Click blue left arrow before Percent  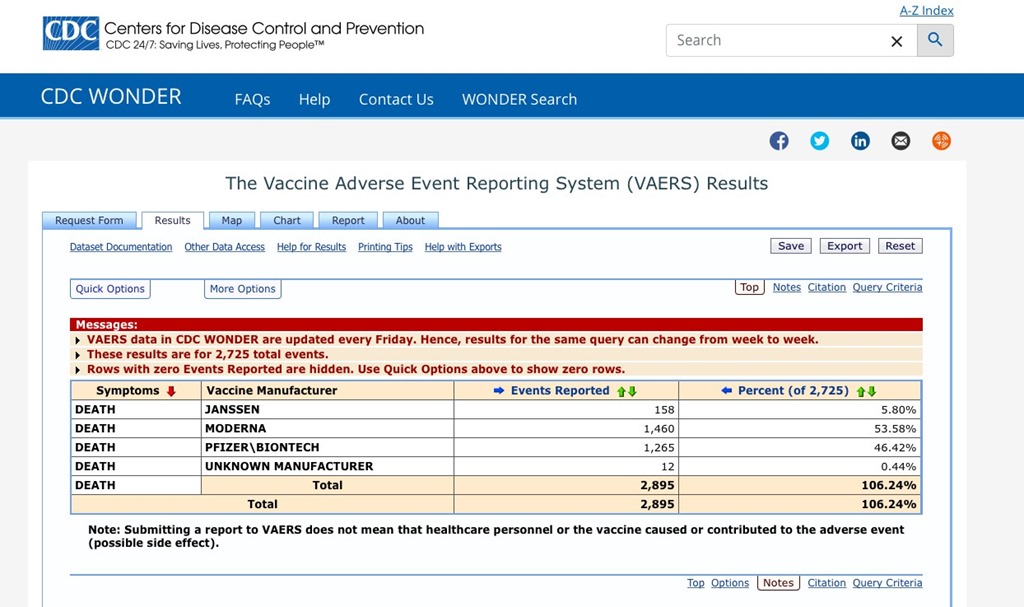[726, 391]
